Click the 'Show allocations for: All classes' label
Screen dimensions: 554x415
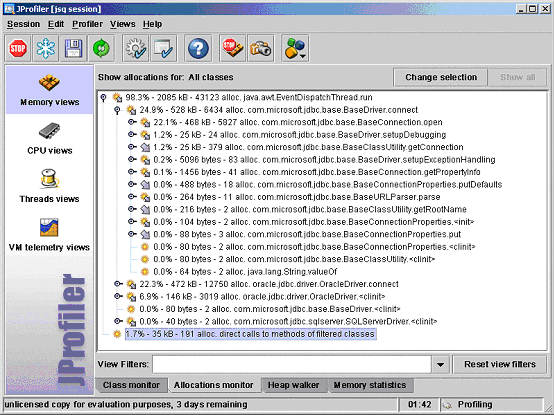coord(166,77)
